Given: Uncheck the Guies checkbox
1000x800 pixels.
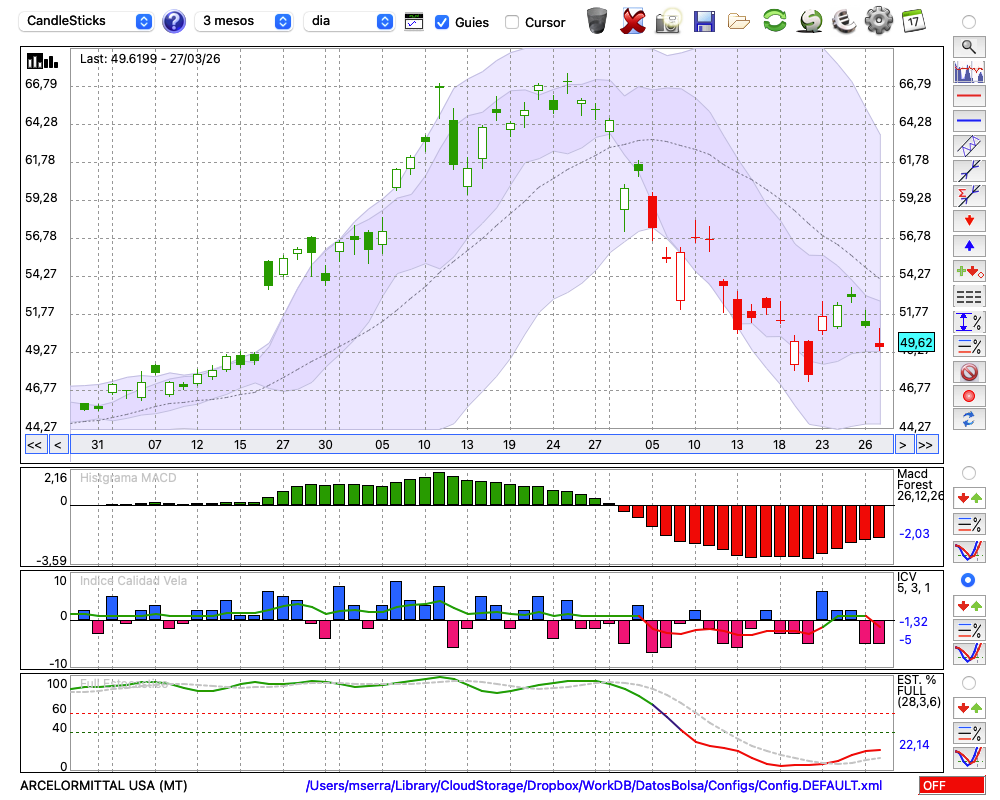Looking at the screenshot, I should (442, 22).
